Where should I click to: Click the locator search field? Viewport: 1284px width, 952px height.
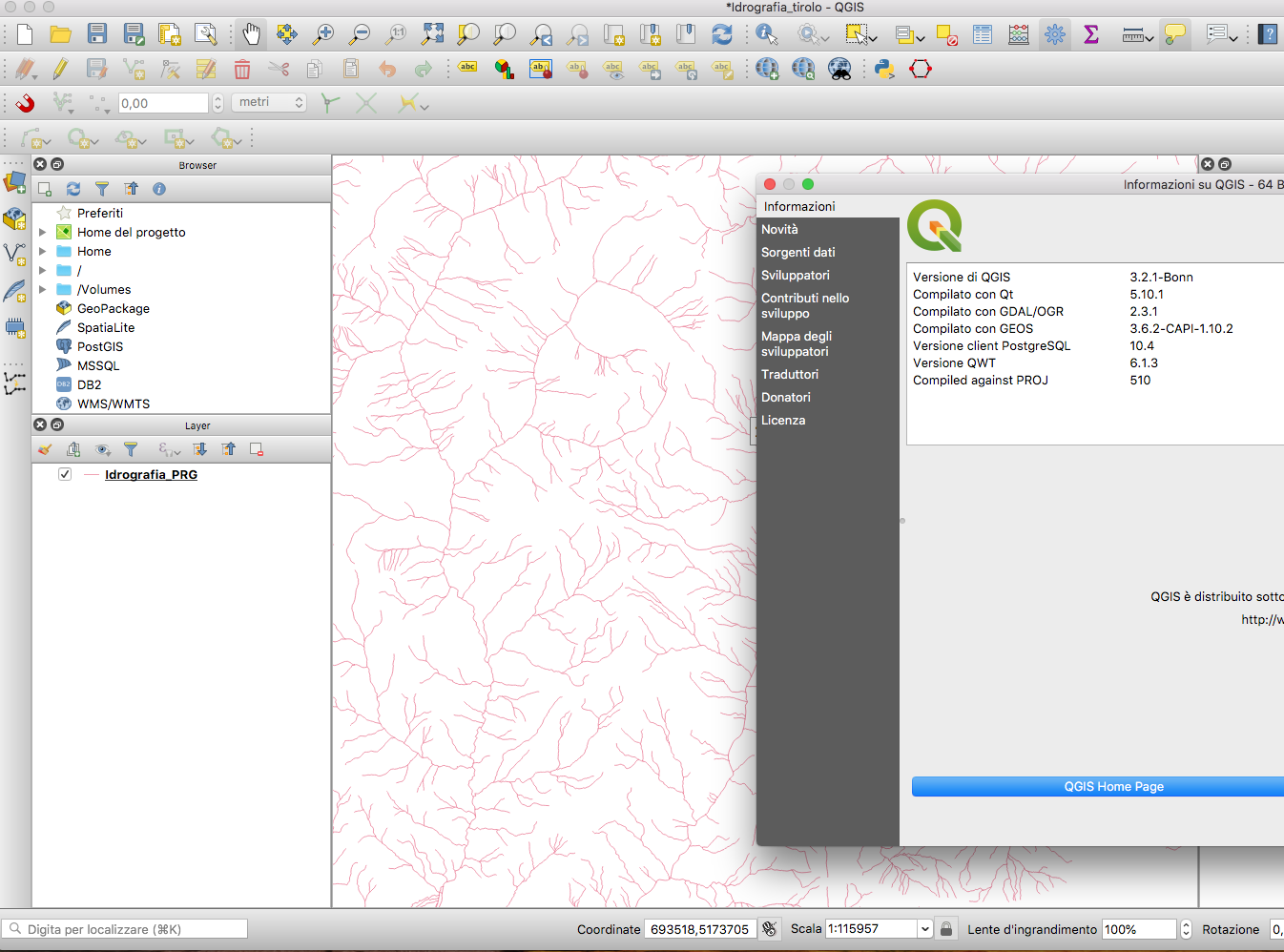(x=125, y=929)
